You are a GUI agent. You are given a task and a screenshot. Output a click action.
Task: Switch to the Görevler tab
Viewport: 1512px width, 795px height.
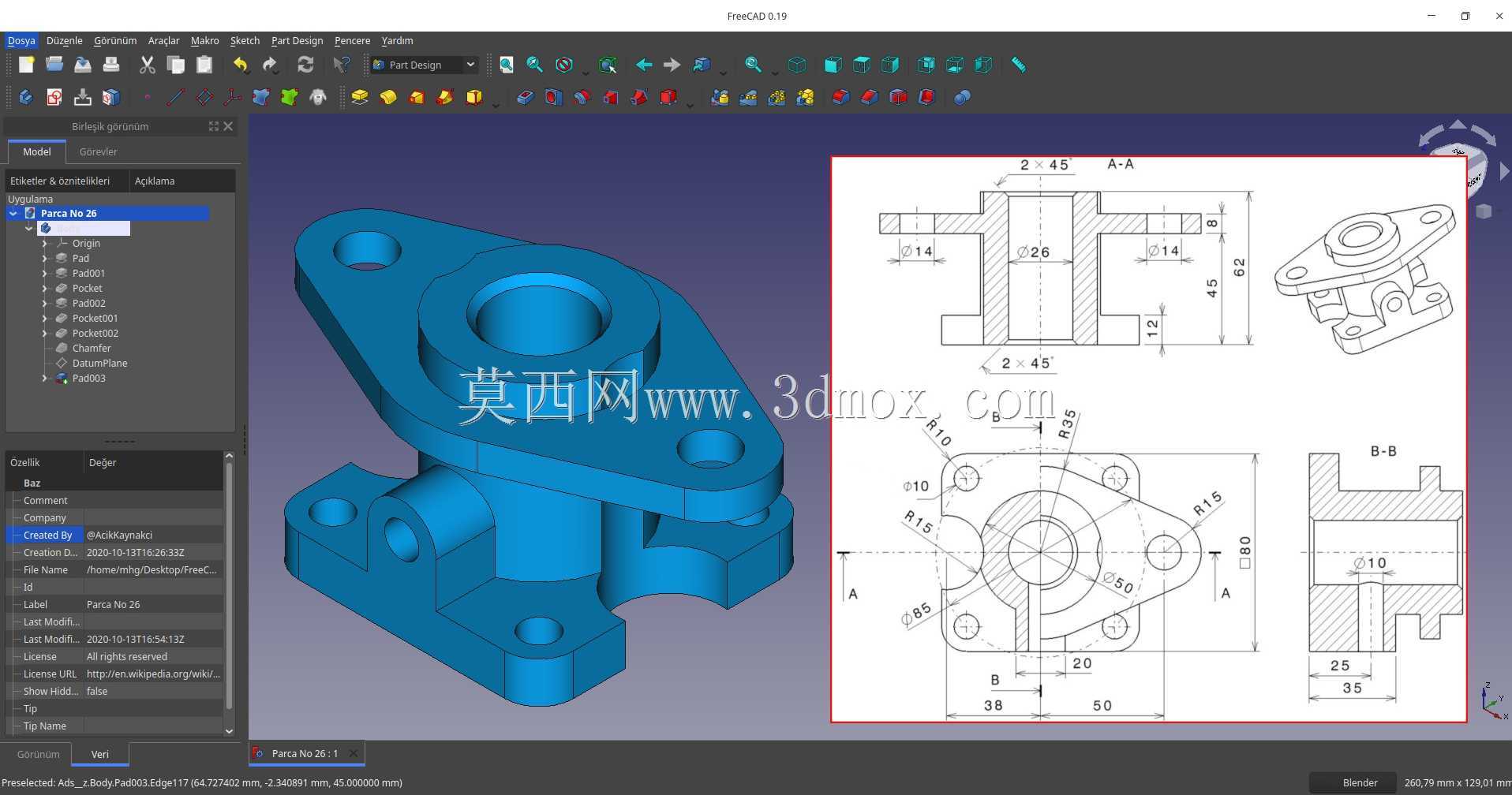(x=98, y=151)
